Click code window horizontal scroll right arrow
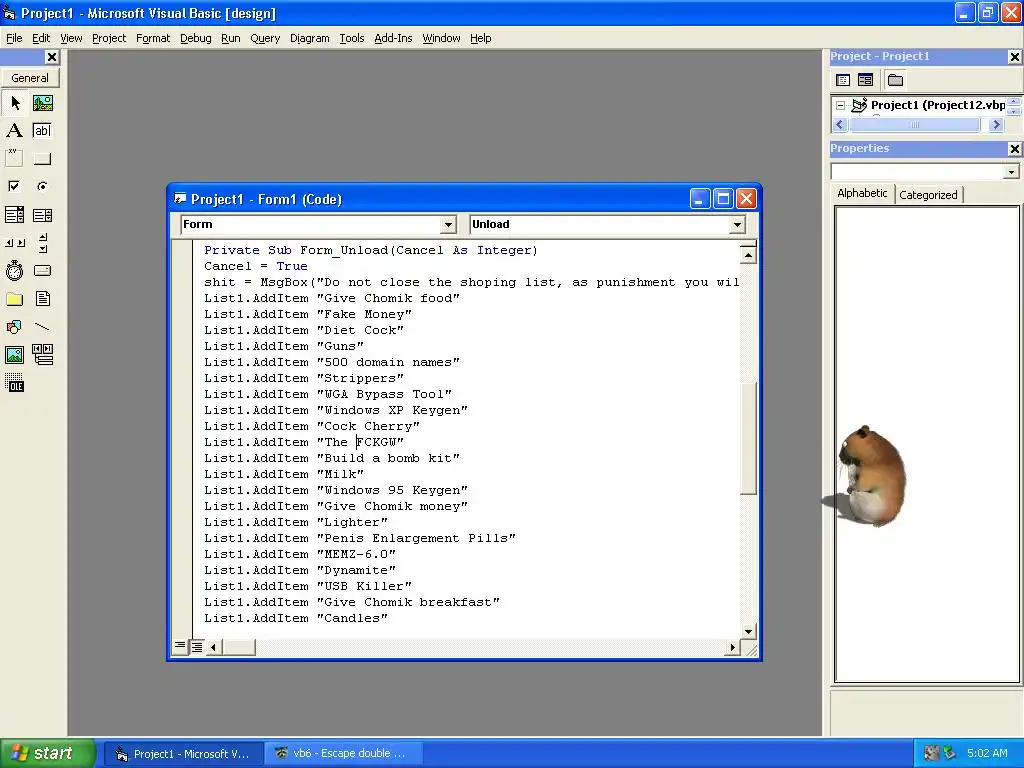 [733, 647]
